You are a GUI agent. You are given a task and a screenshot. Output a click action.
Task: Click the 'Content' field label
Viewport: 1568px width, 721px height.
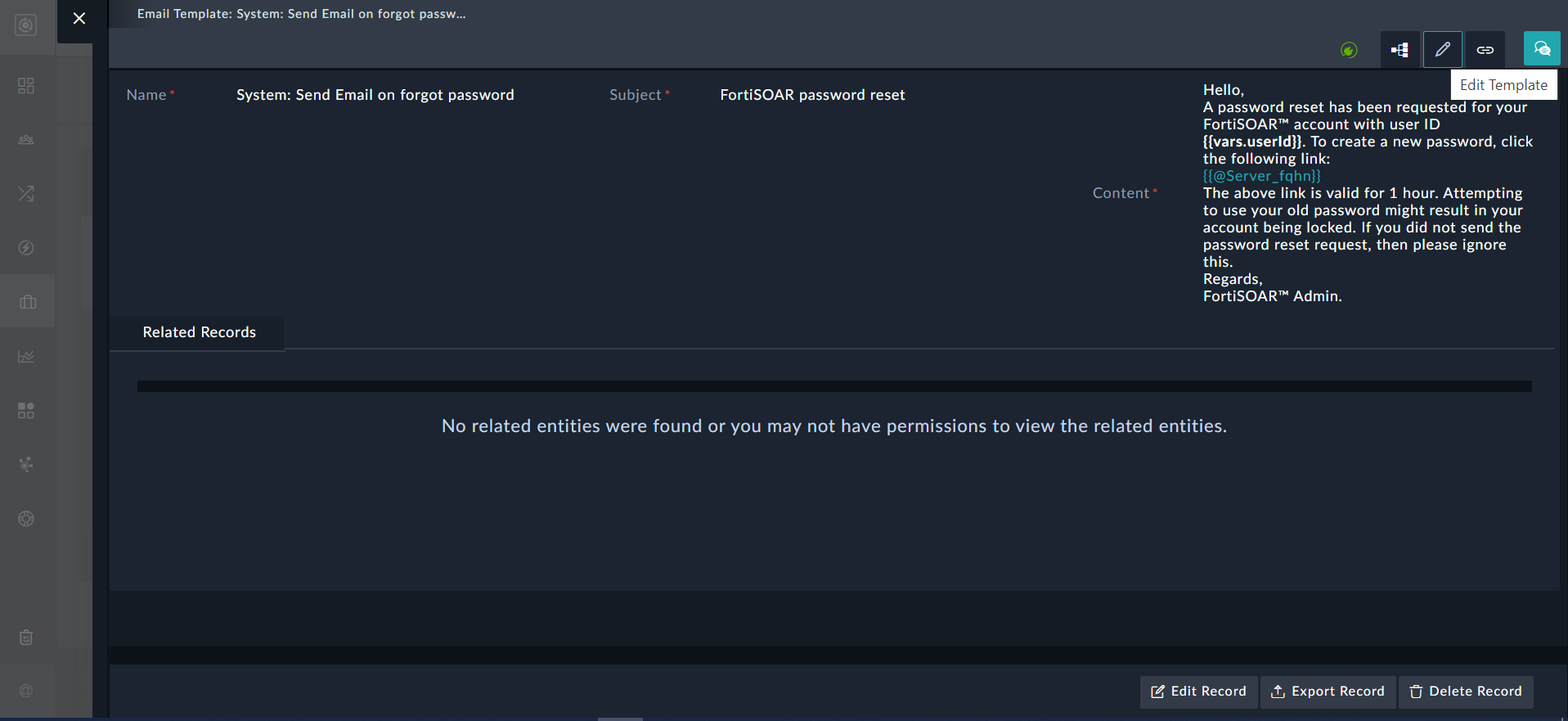(1121, 193)
